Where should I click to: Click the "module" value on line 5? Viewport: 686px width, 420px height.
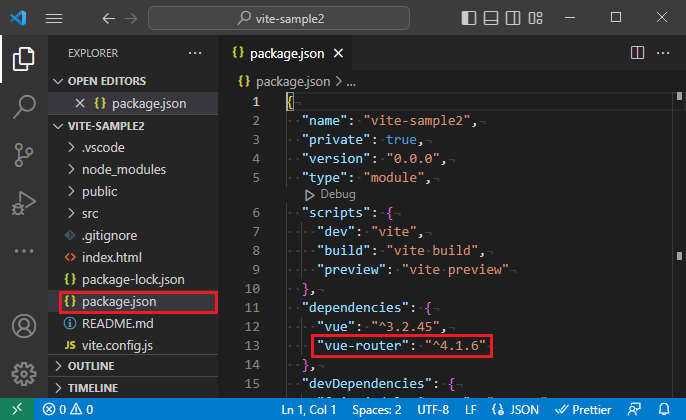tap(394, 178)
